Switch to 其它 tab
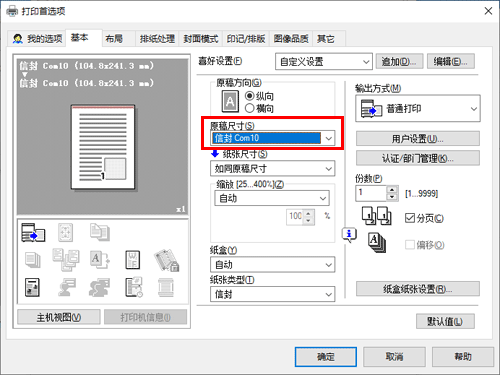This screenshot has height=375, width=500. click(329, 39)
